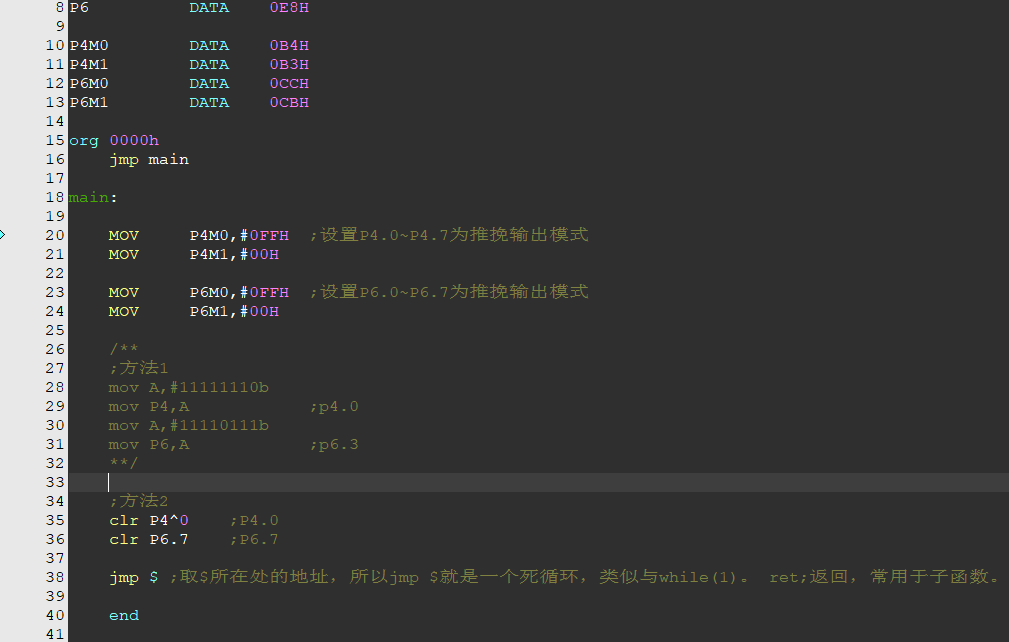1009x642 pixels.
Task: Click line number 18 in the gutter
Action: [55, 197]
